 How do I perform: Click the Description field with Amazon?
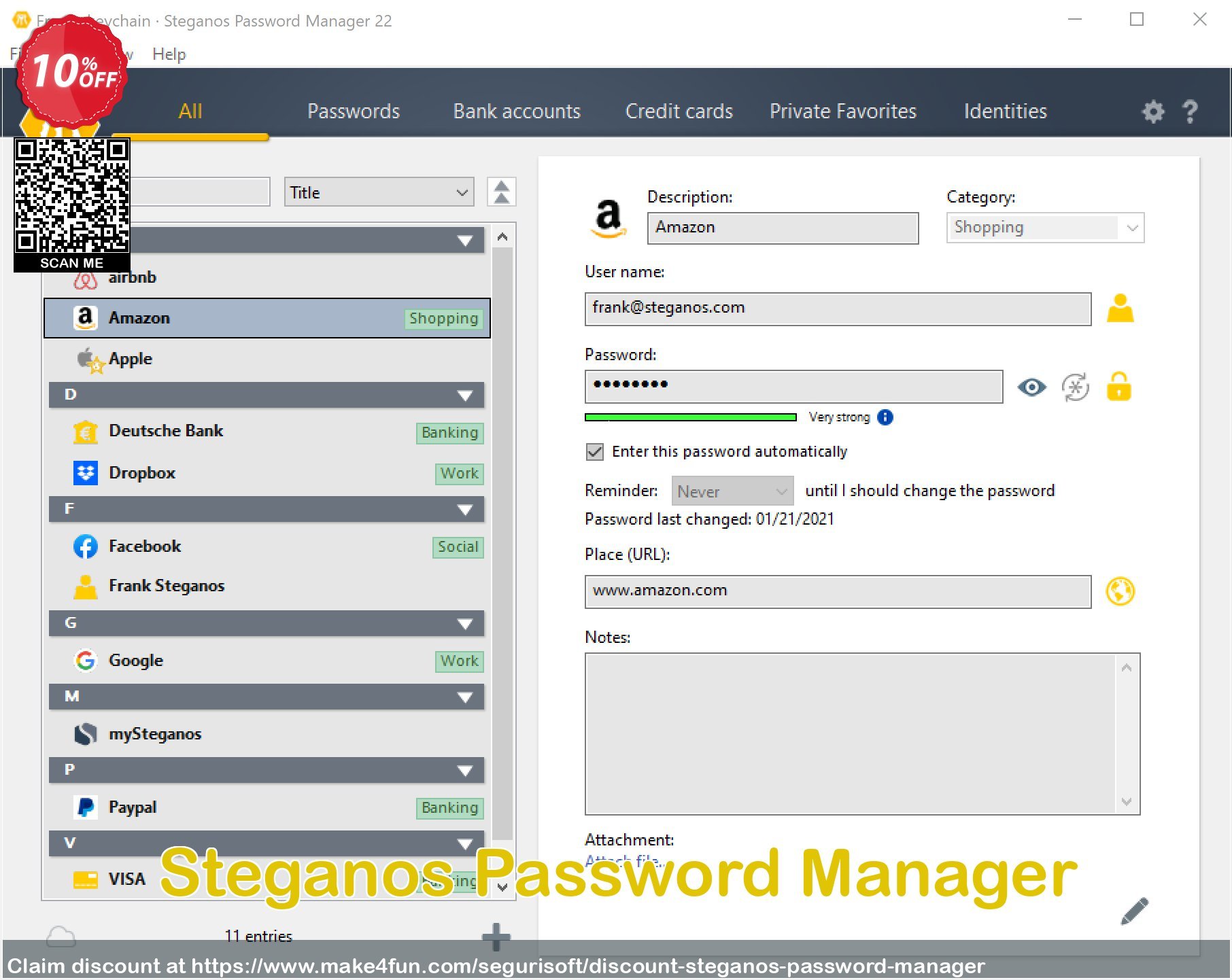click(783, 228)
